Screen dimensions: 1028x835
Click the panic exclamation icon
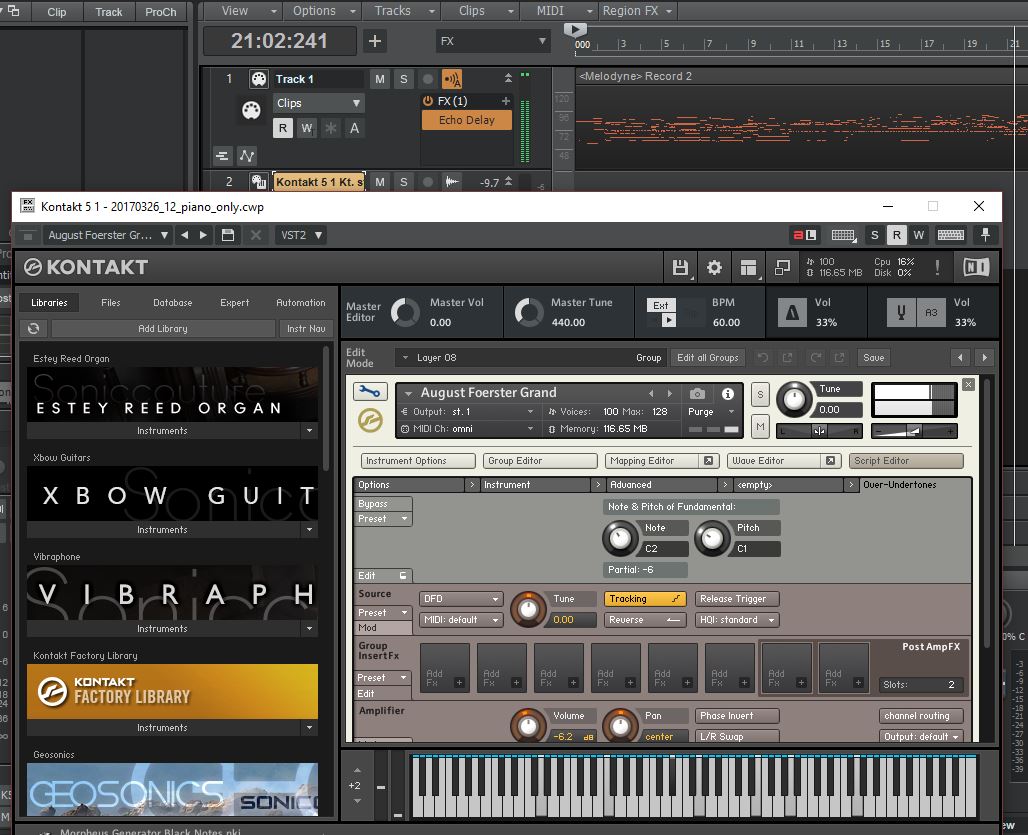pyautogui.click(x=937, y=267)
